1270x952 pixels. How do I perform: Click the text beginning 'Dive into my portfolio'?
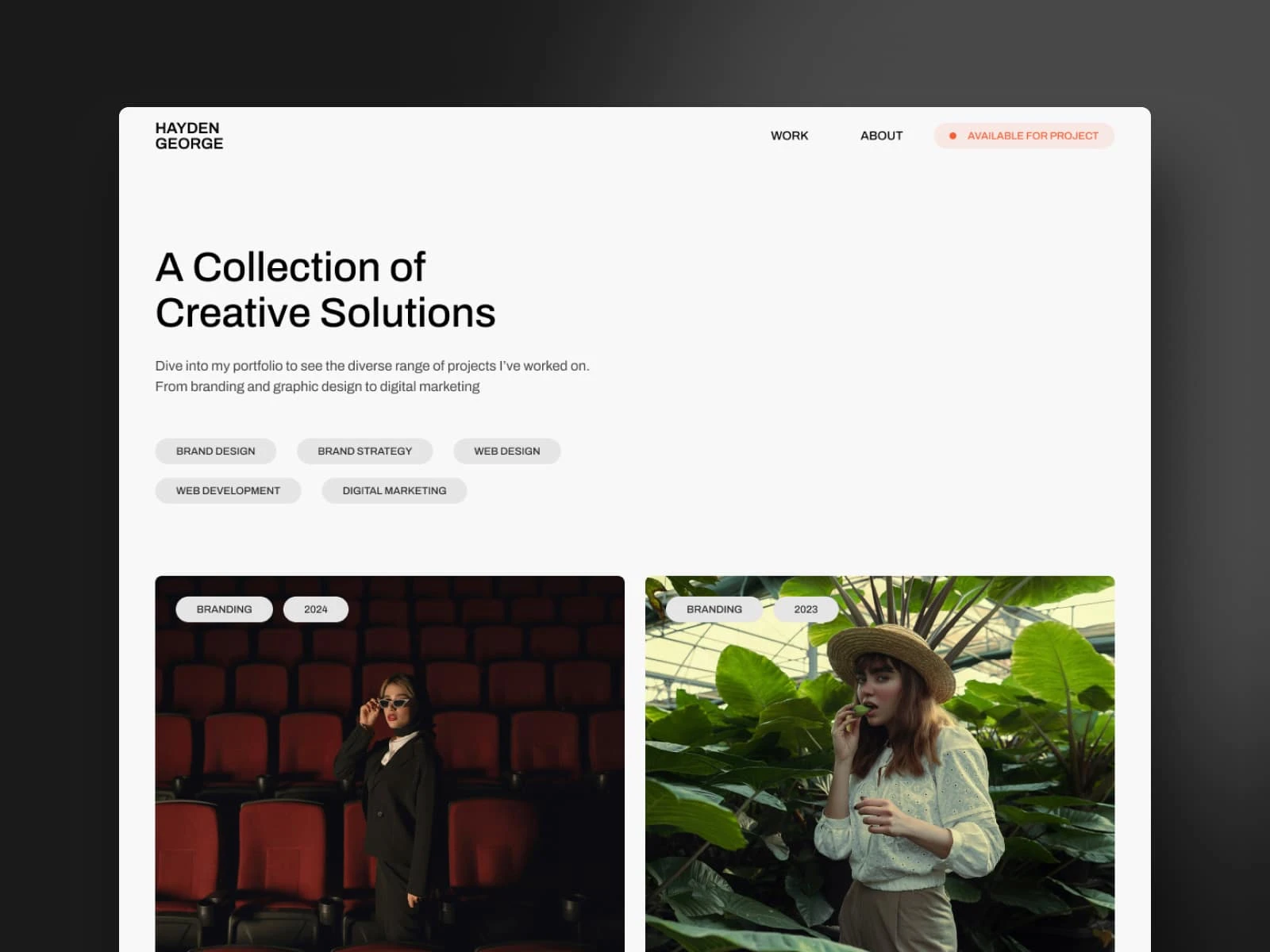click(x=372, y=376)
